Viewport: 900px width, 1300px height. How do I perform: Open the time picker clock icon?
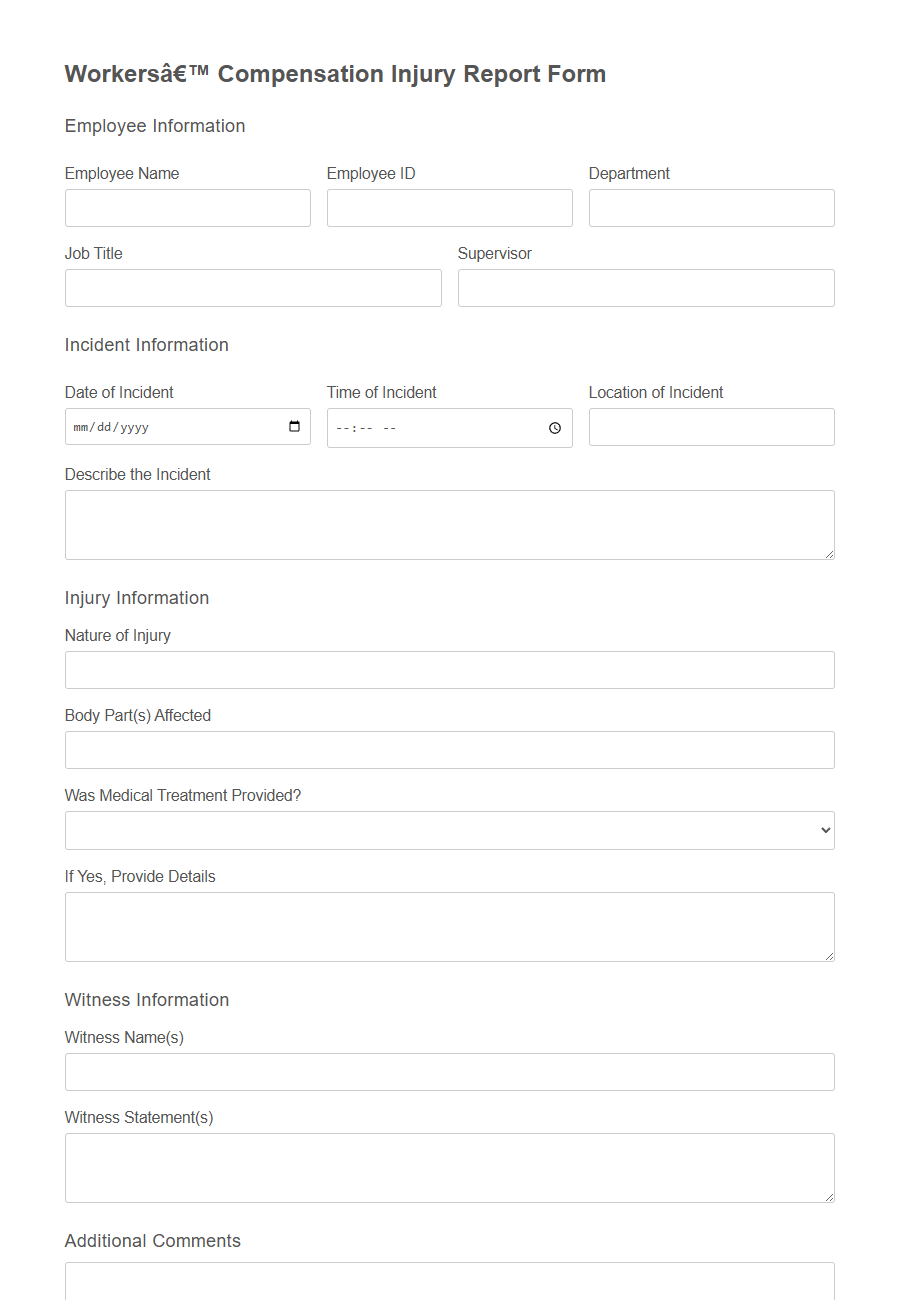pos(555,428)
